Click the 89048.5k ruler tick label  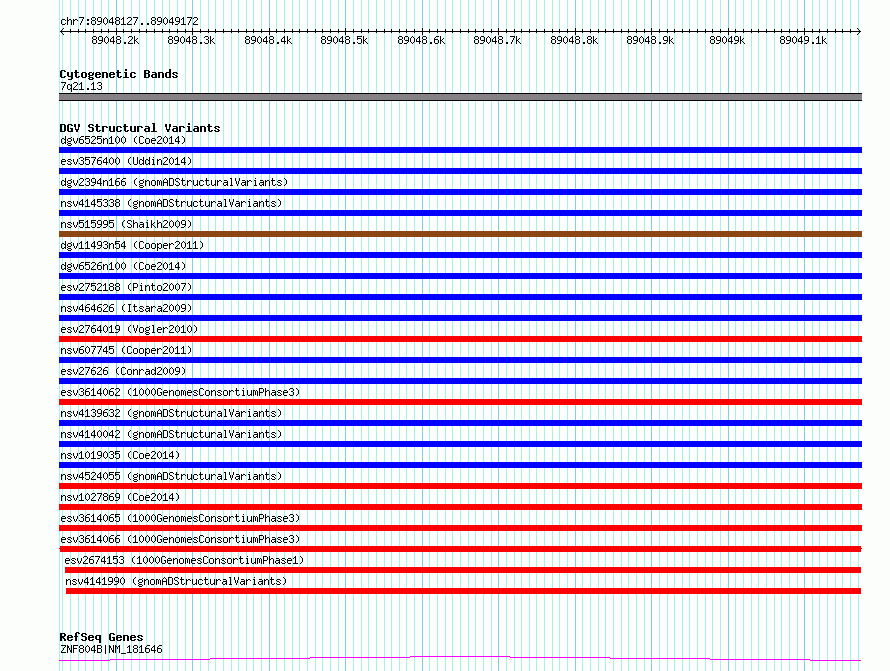tap(344, 40)
